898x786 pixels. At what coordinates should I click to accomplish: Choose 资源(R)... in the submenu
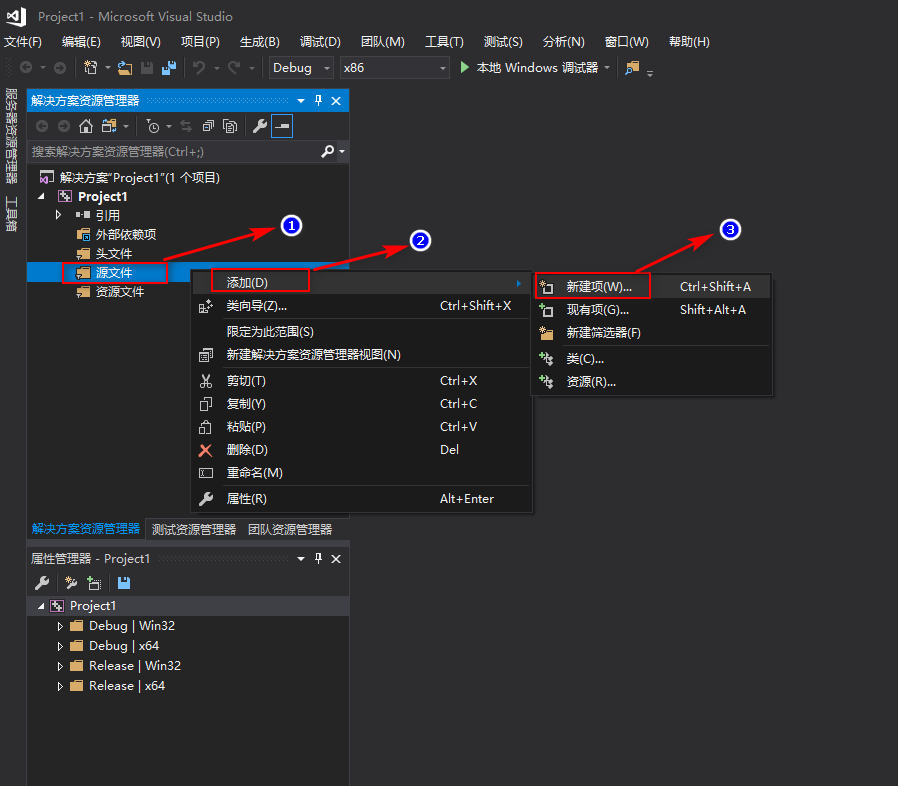click(x=652, y=382)
